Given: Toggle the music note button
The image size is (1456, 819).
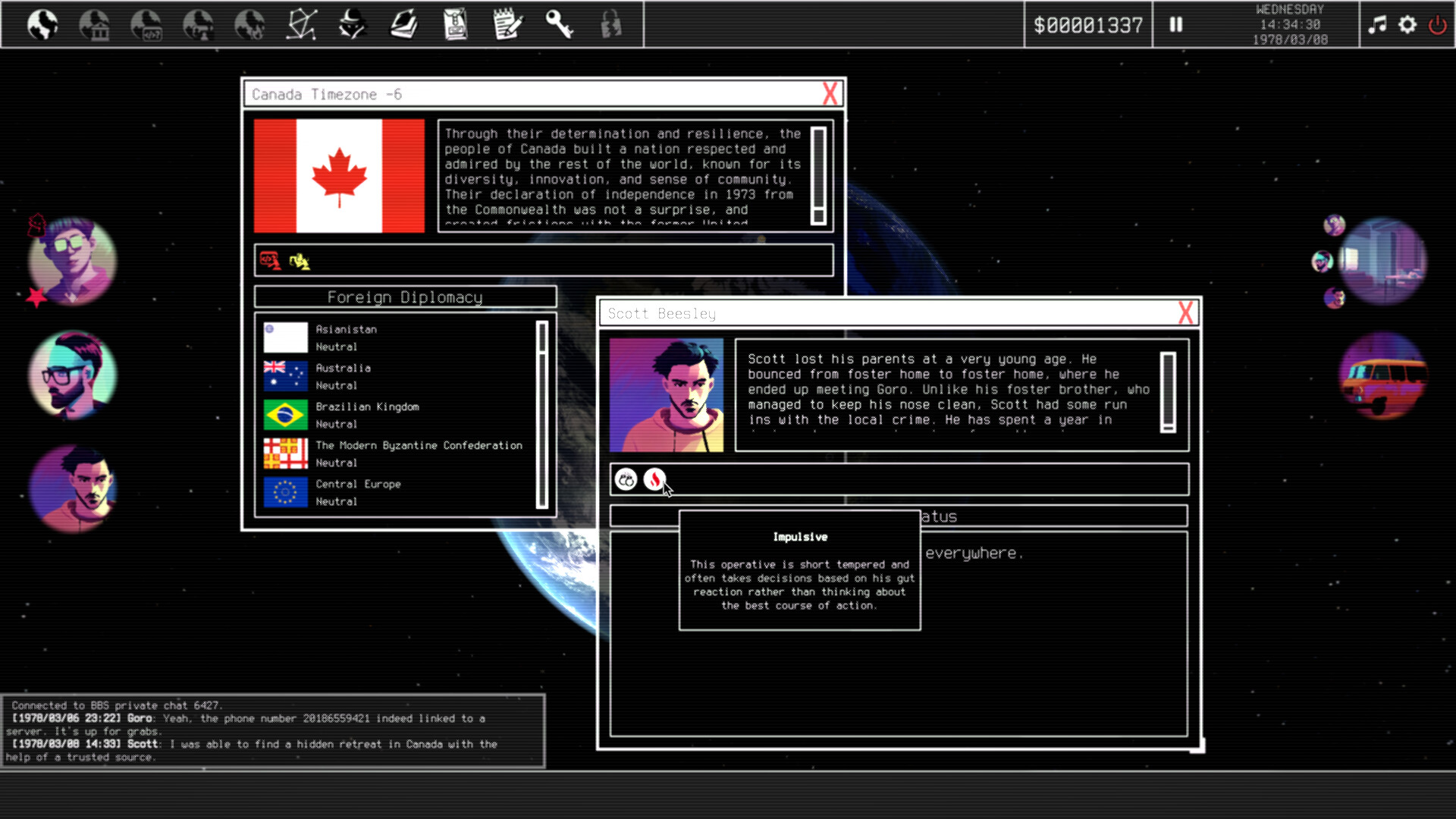Looking at the screenshot, I should click(1377, 25).
